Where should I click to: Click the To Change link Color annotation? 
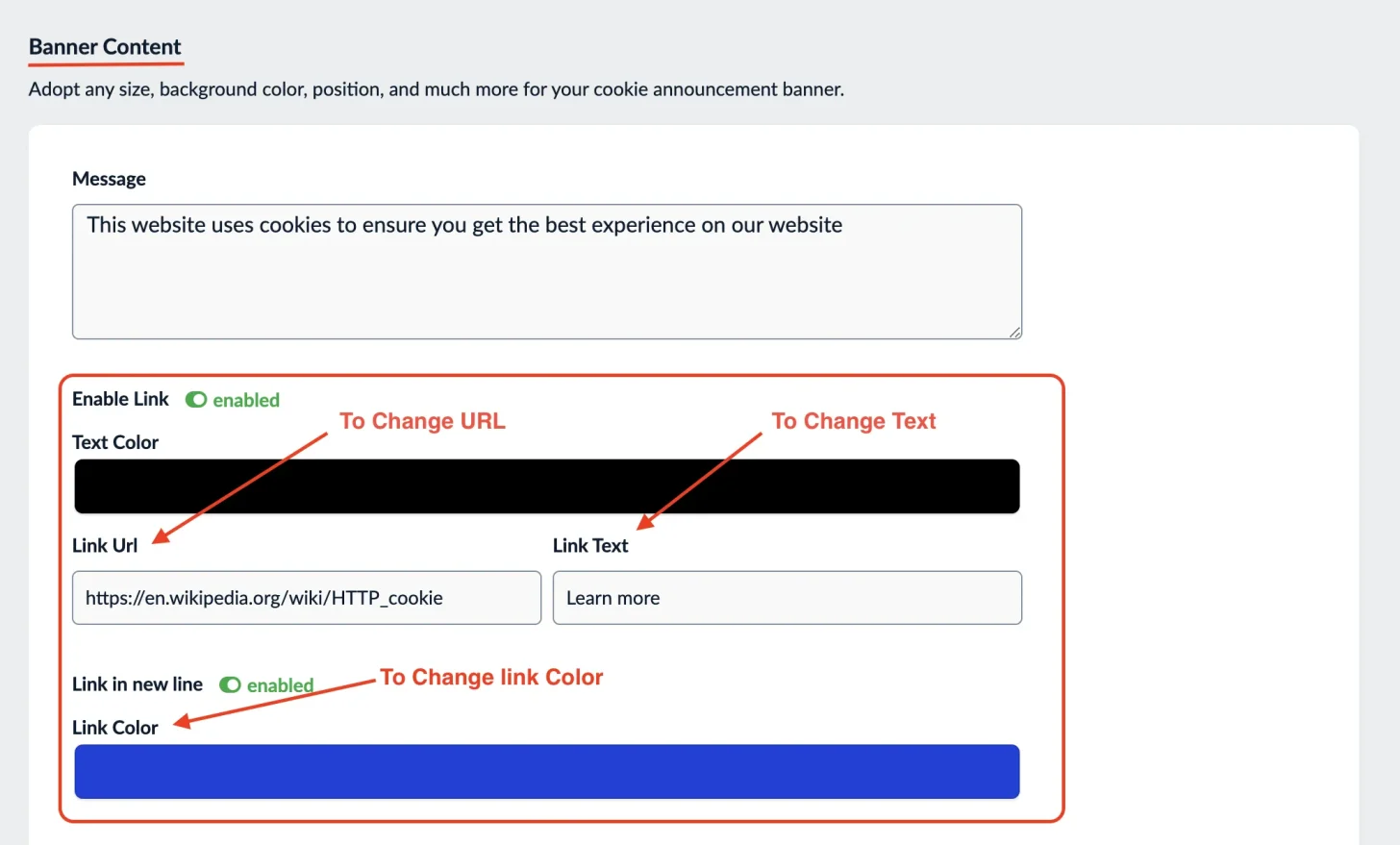click(491, 677)
